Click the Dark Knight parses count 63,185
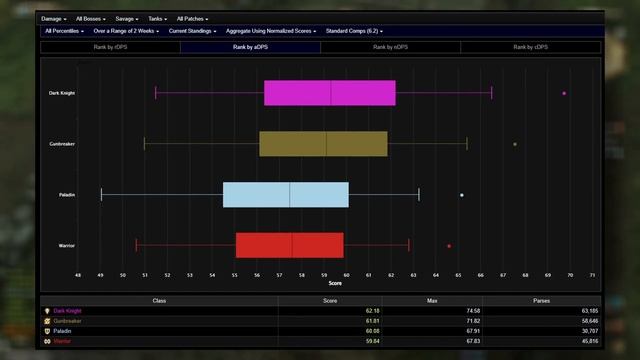The width and height of the screenshot is (640, 360). (590, 311)
